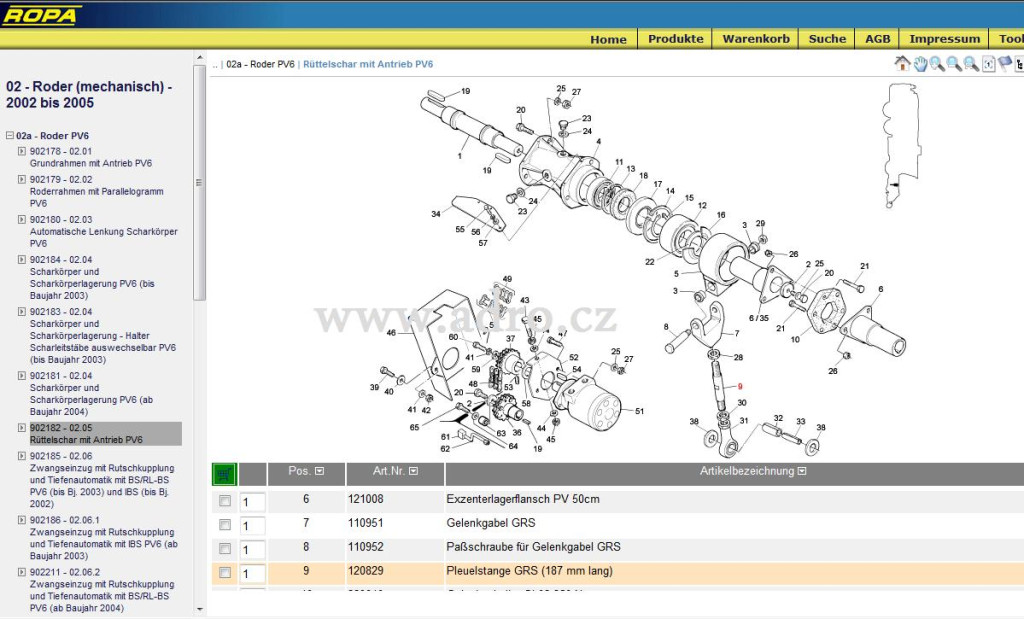Click the green shopping cart icon
The height and width of the screenshot is (619, 1024).
[x=224, y=474]
